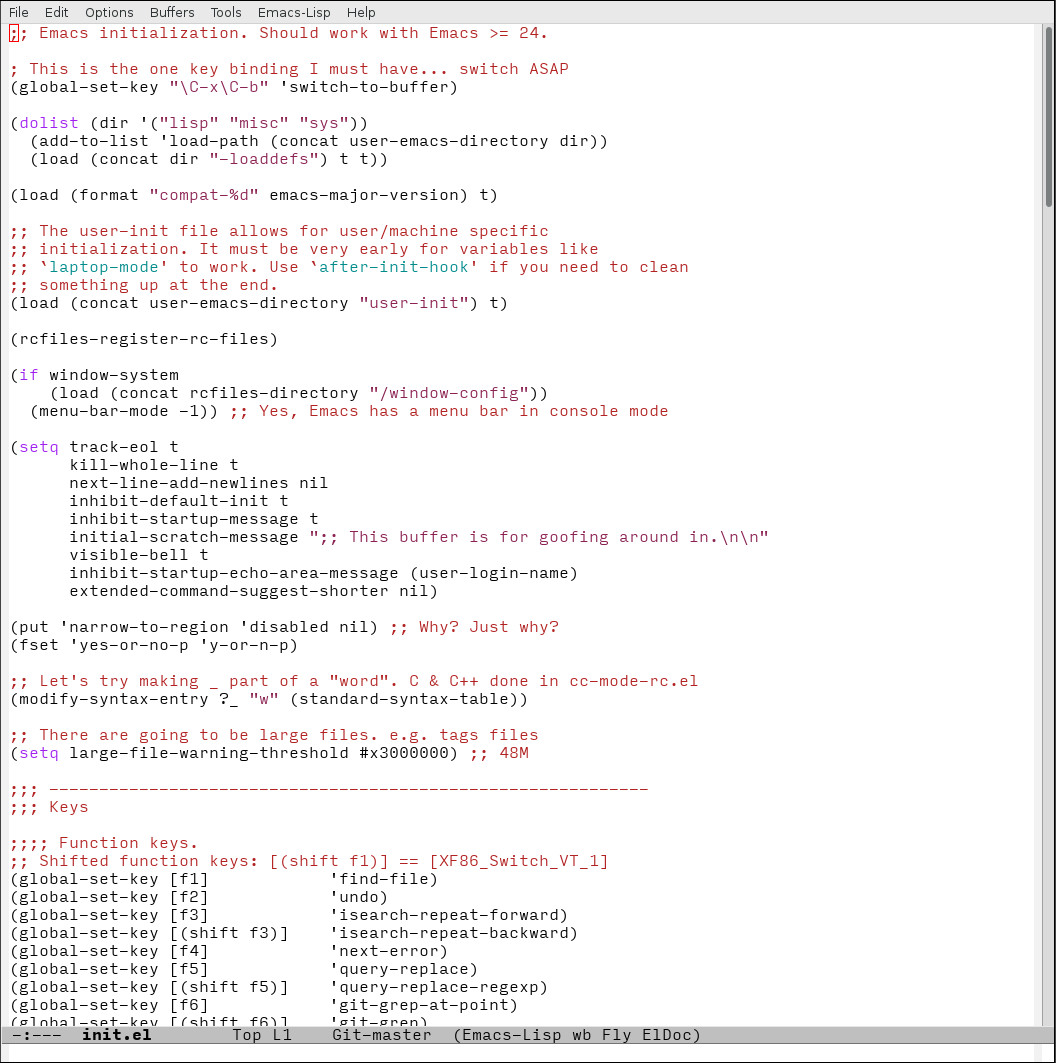
Task: Click the ElDoc minor mode indicator
Action: [x=666, y=1035]
